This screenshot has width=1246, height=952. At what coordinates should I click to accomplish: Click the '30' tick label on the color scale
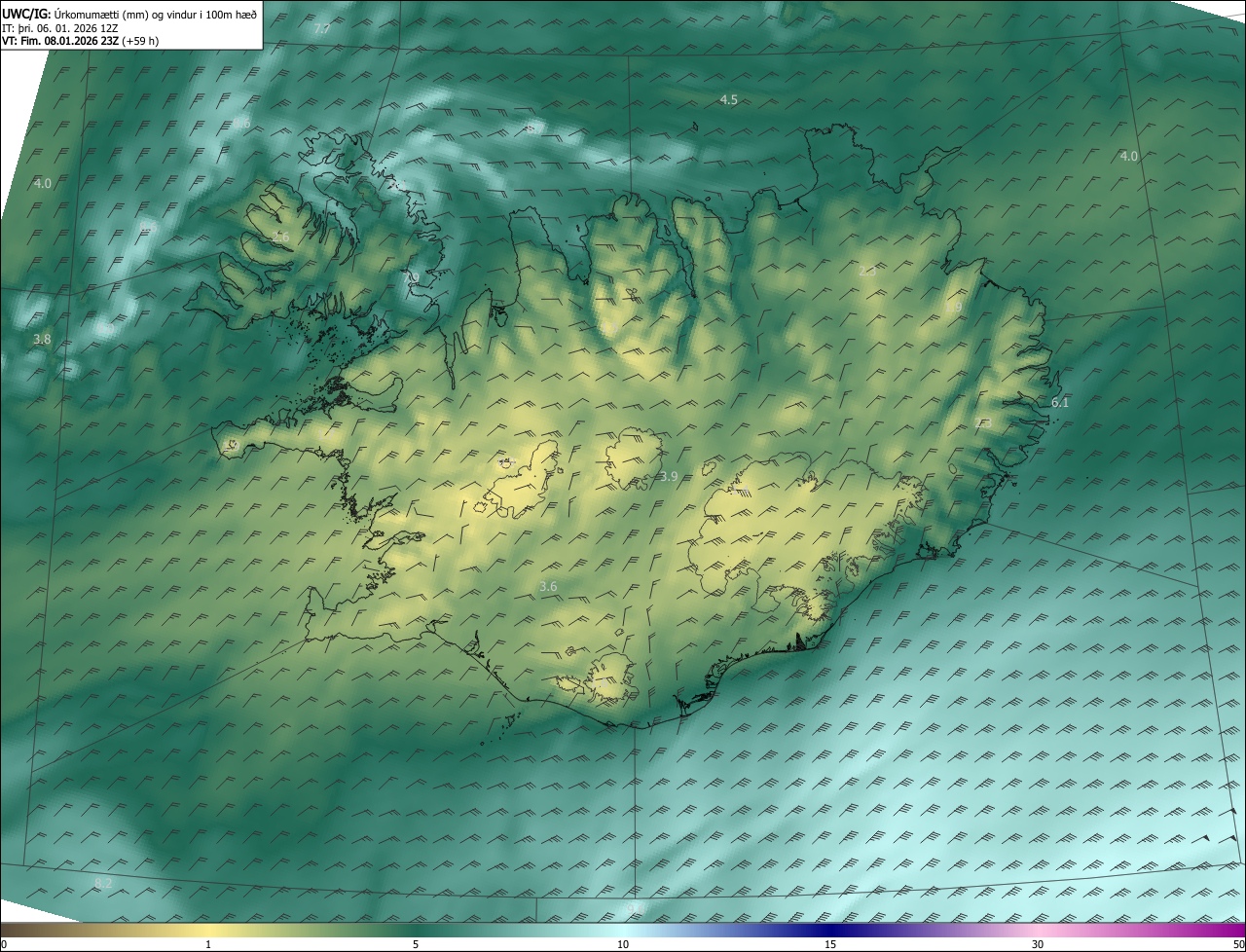pyautogui.click(x=1038, y=945)
